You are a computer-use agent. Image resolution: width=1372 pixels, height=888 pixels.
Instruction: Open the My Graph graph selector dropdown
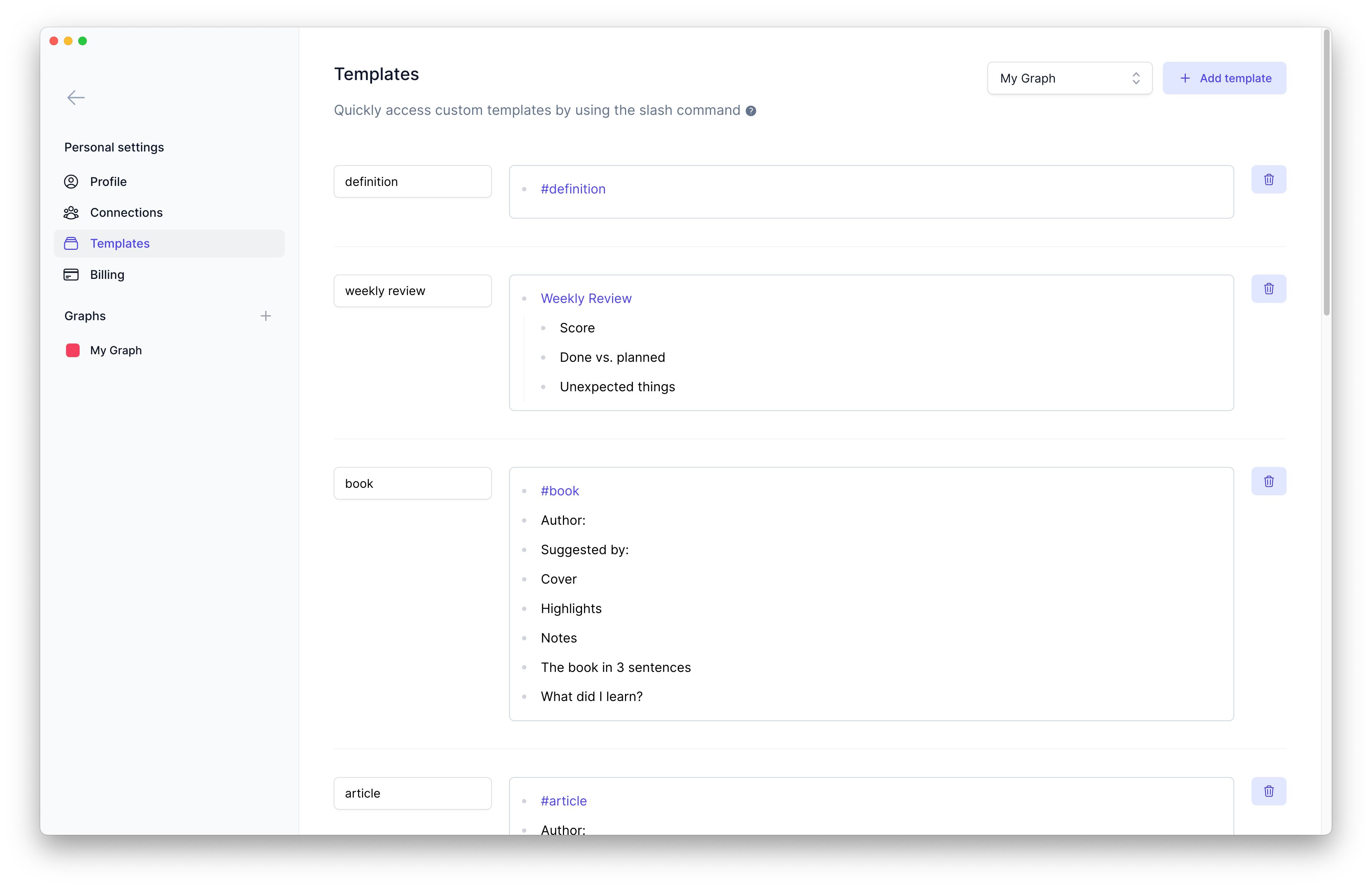click(x=1068, y=78)
